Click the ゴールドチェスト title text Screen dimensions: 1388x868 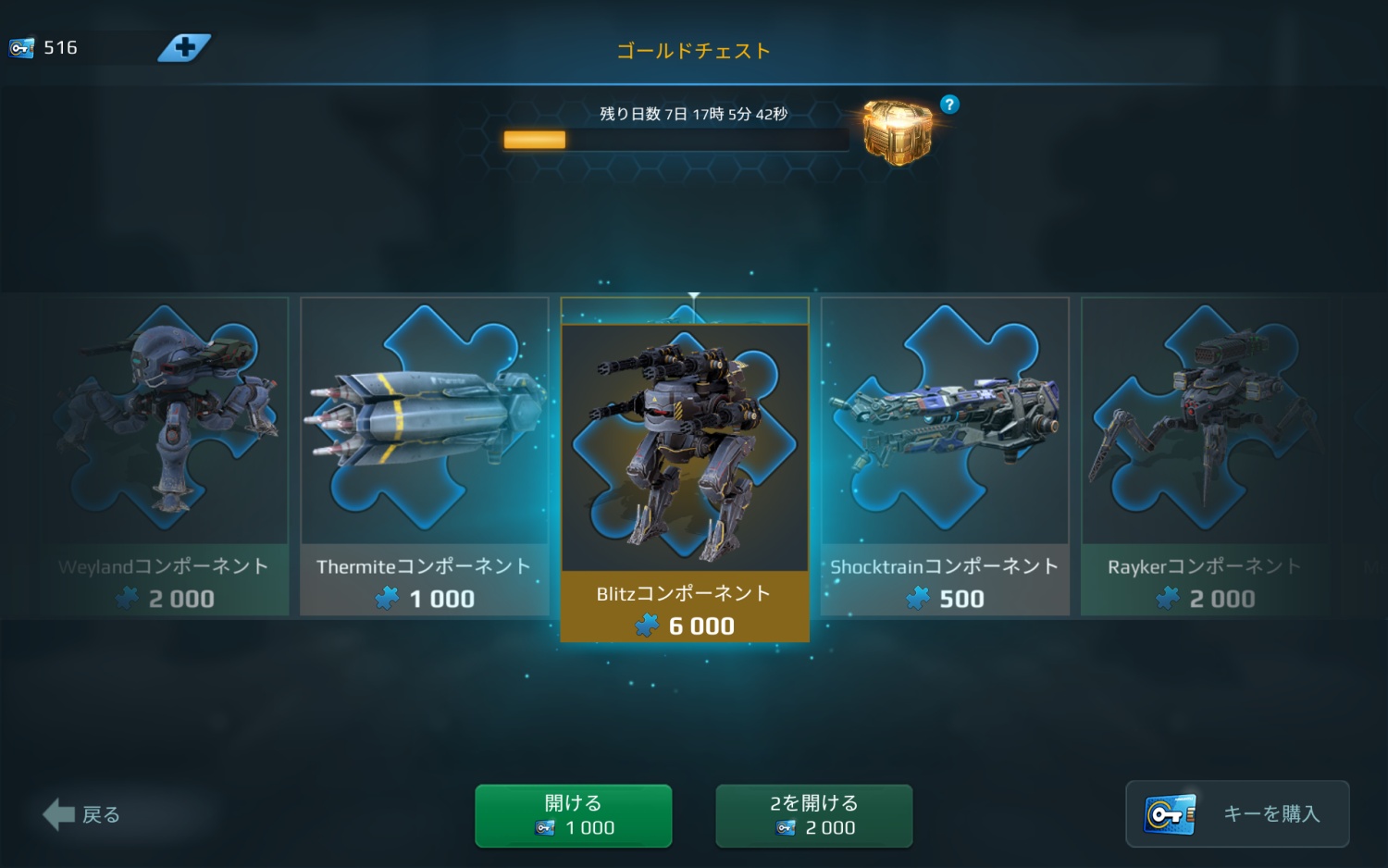tap(694, 51)
